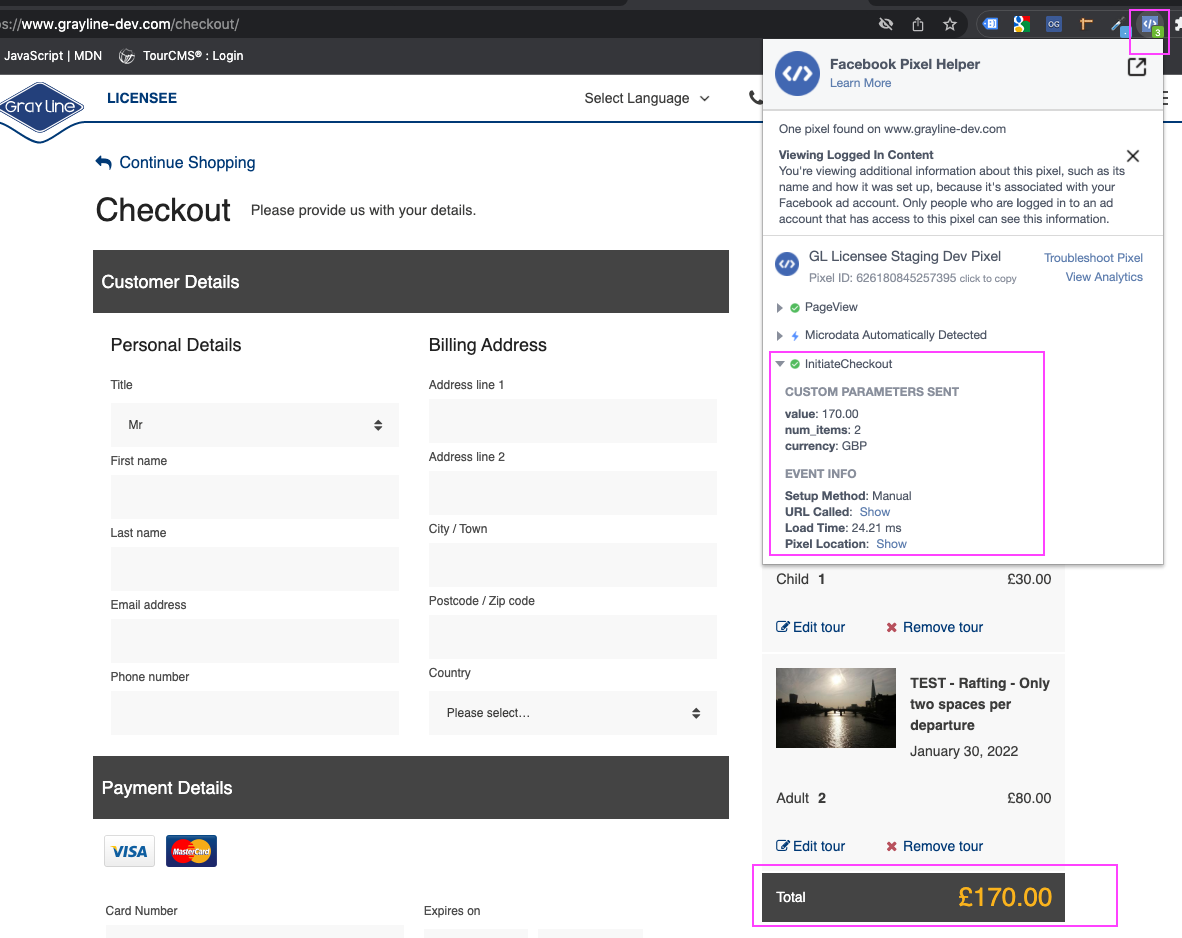1182x938 pixels.
Task: Click the Continue Shopping arrow icon
Action: (x=103, y=162)
